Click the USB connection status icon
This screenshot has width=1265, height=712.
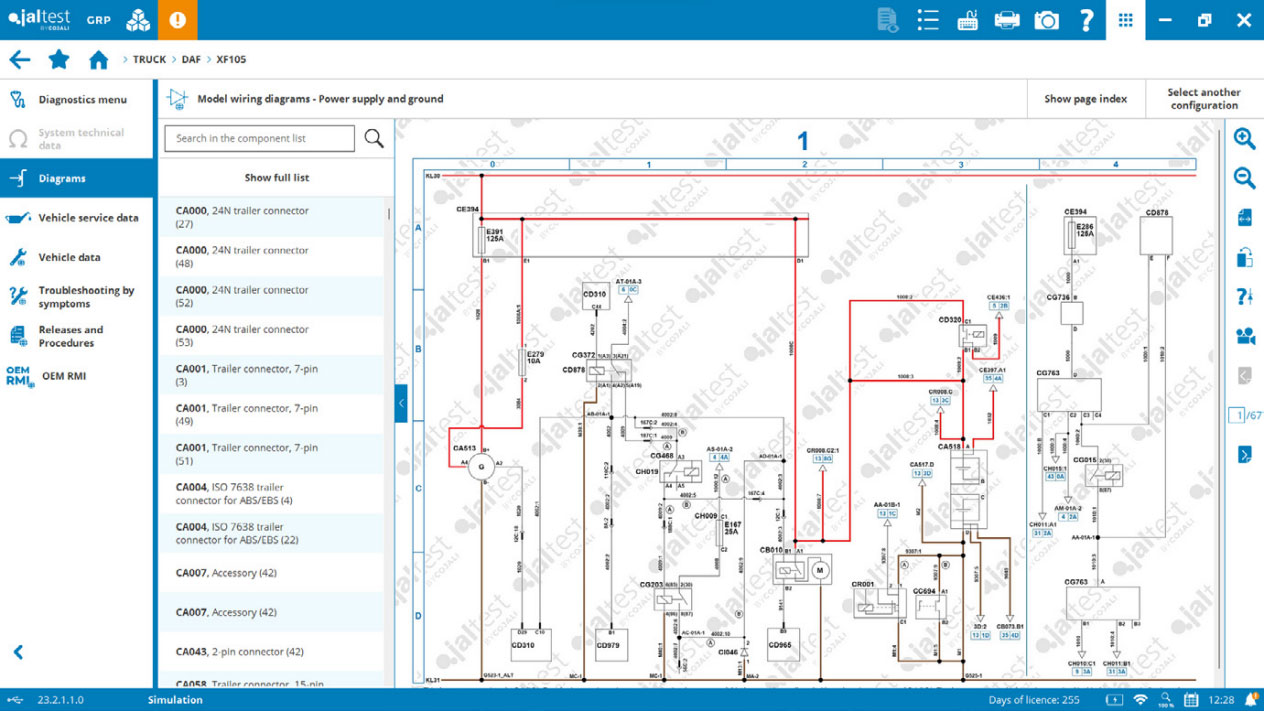tap(14, 700)
